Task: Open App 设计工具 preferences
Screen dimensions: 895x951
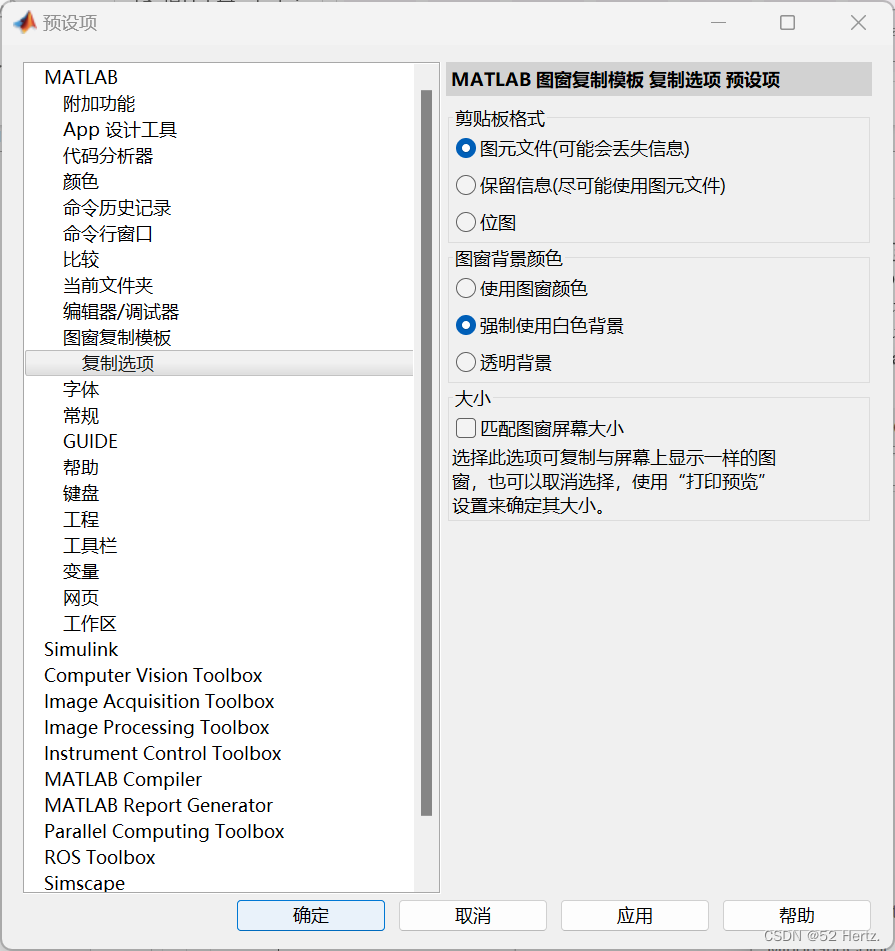Action: point(120,130)
